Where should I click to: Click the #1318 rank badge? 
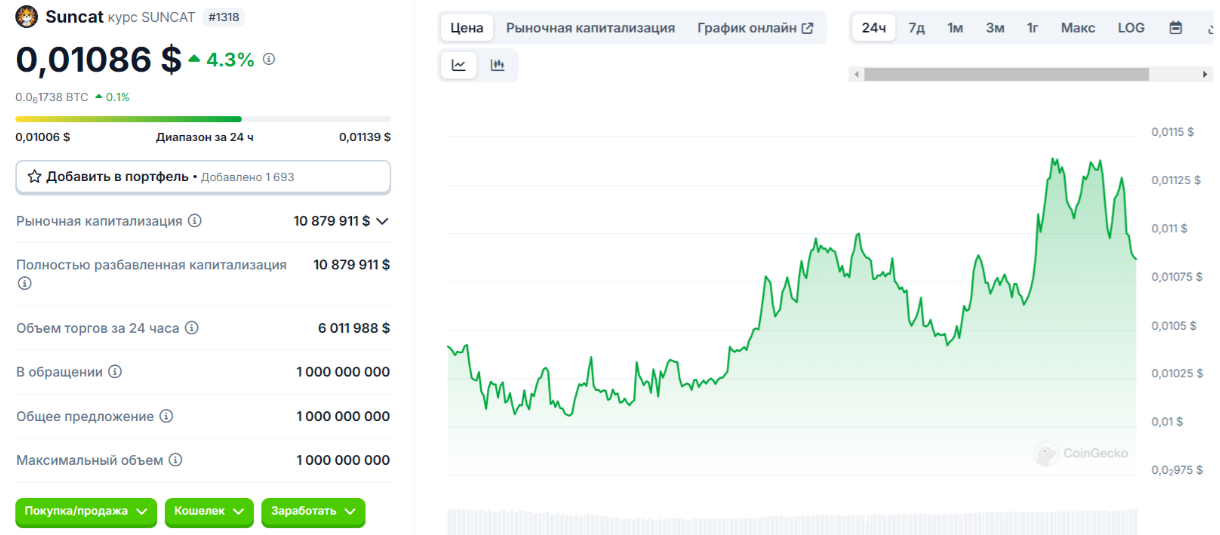pyautogui.click(x=224, y=17)
